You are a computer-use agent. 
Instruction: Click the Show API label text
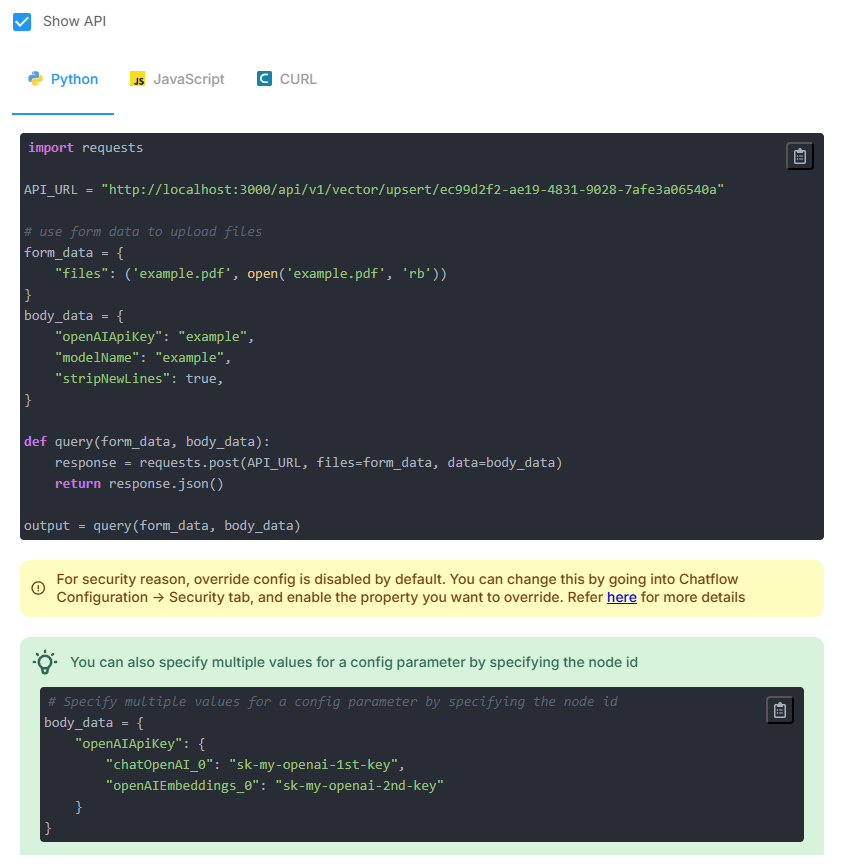74,22
